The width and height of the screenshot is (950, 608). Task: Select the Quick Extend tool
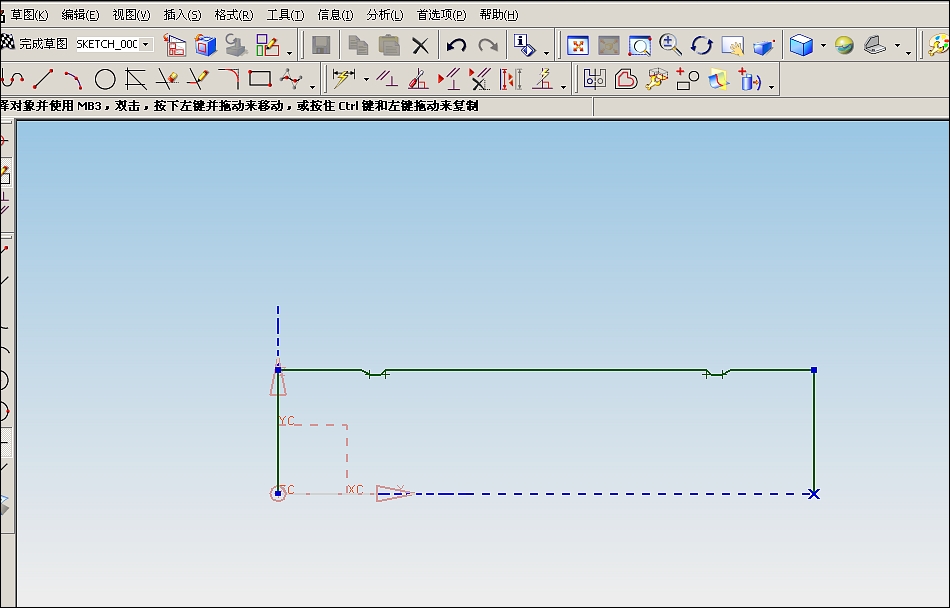click(x=198, y=79)
